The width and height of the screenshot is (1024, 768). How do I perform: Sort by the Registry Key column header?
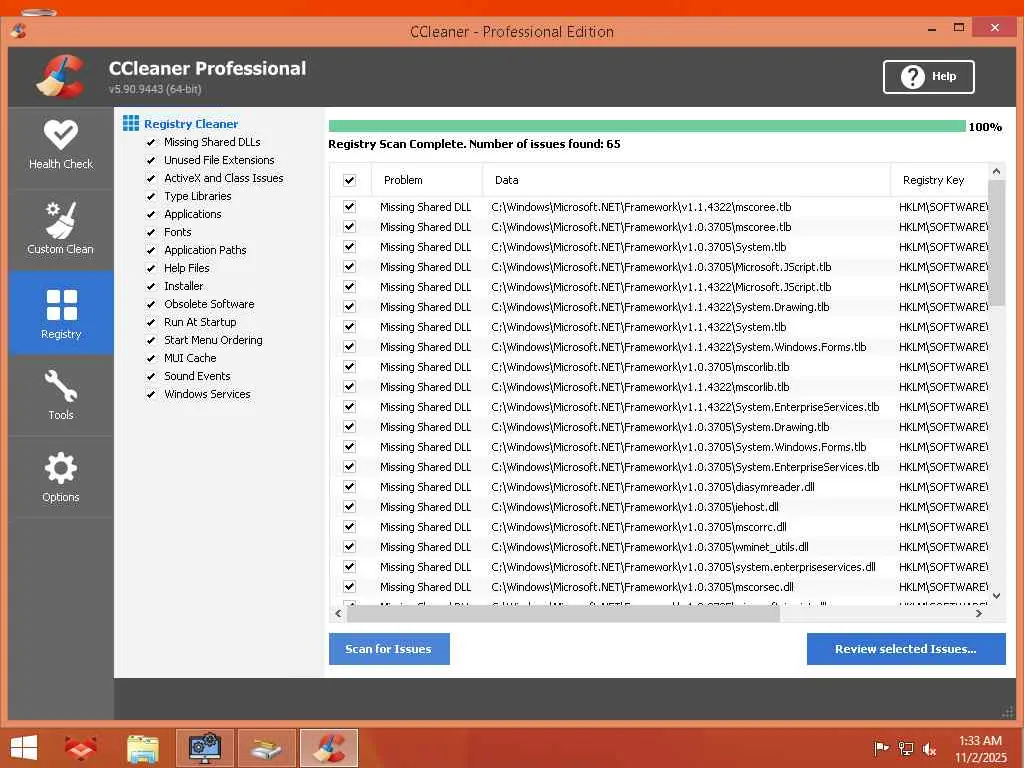[939, 180]
